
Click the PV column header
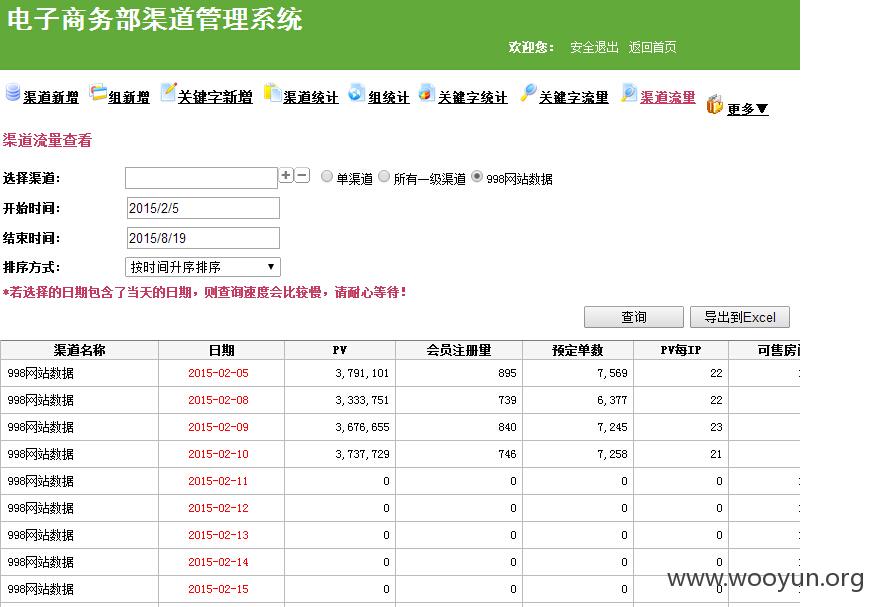[340, 350]
